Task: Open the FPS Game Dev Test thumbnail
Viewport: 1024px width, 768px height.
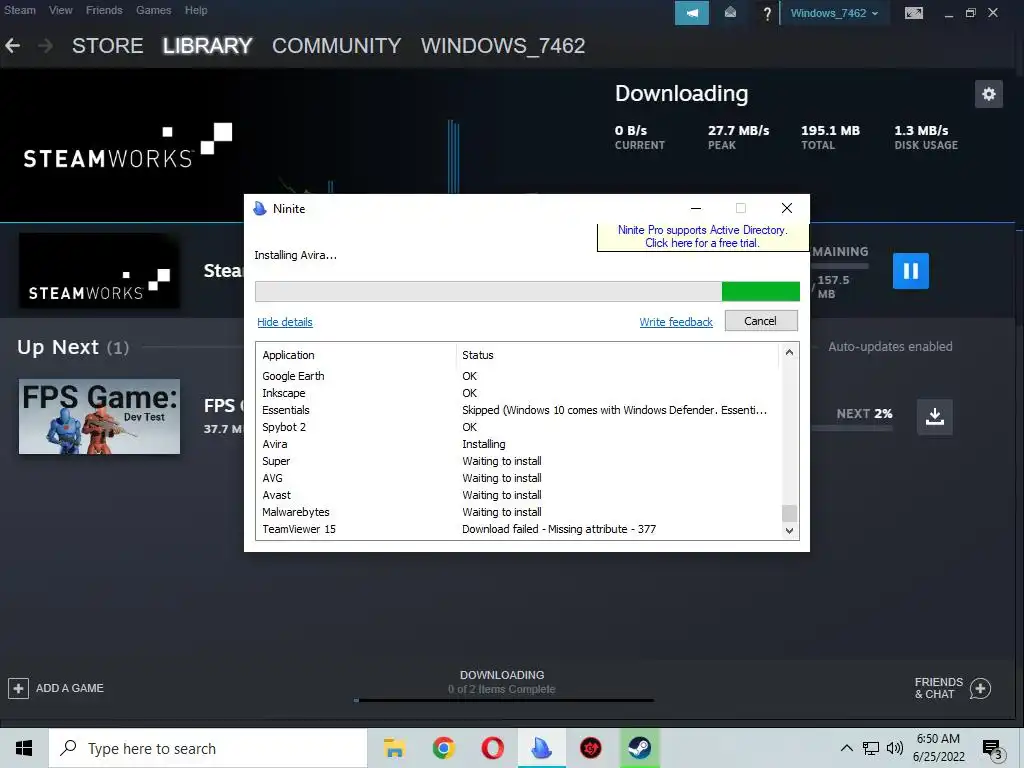Action: point(99,417)
